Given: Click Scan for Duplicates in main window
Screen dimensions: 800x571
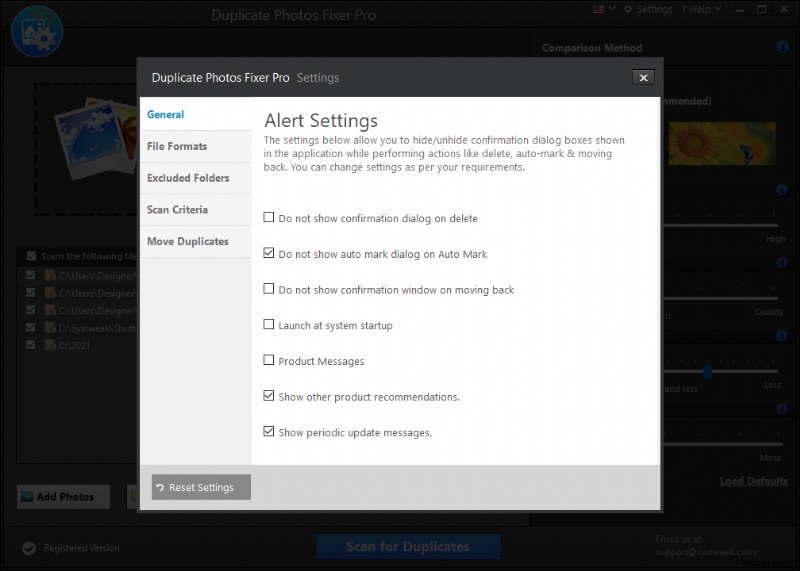Looking at the screenshot, I should 408,547.
